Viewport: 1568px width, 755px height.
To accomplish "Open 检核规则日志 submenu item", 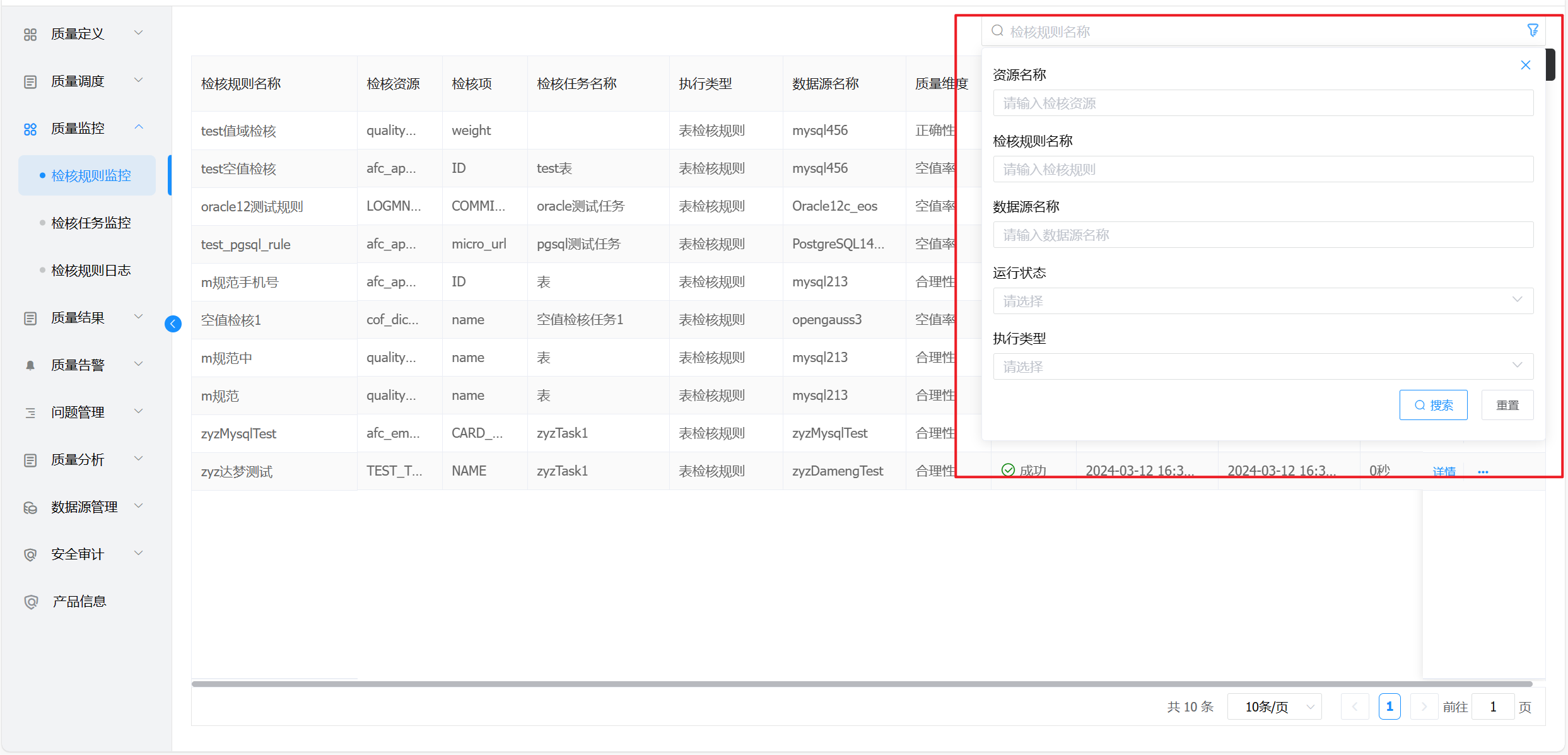I will 91,271.
